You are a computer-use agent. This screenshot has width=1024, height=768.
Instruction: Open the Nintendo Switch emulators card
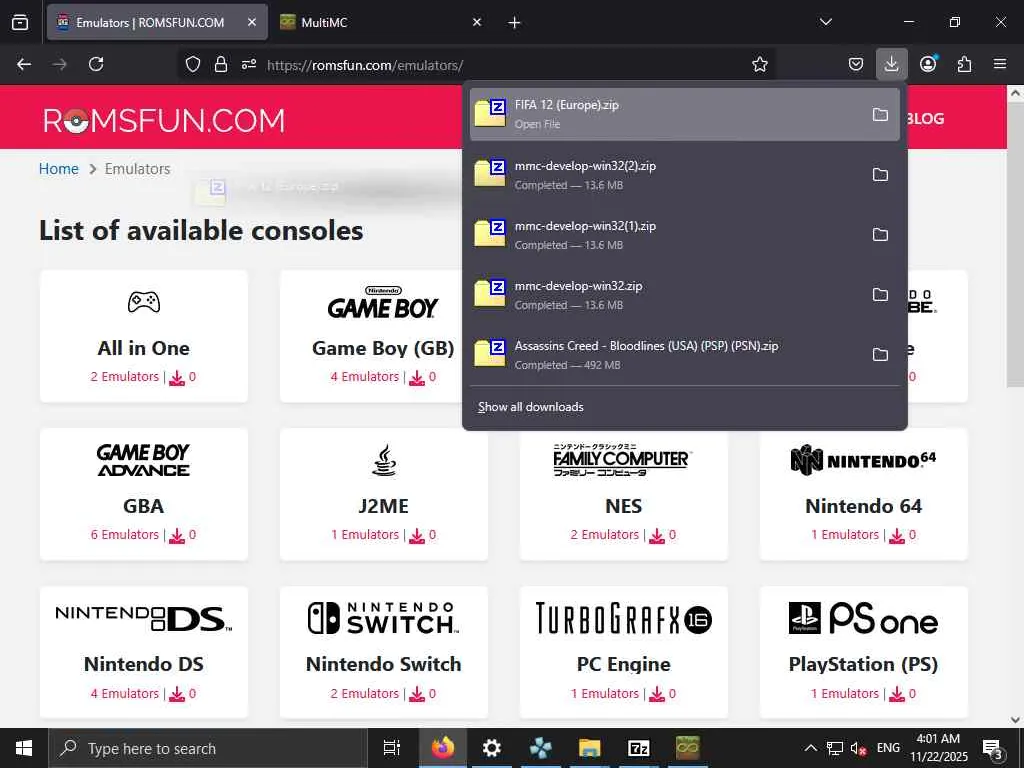[383, 652]
